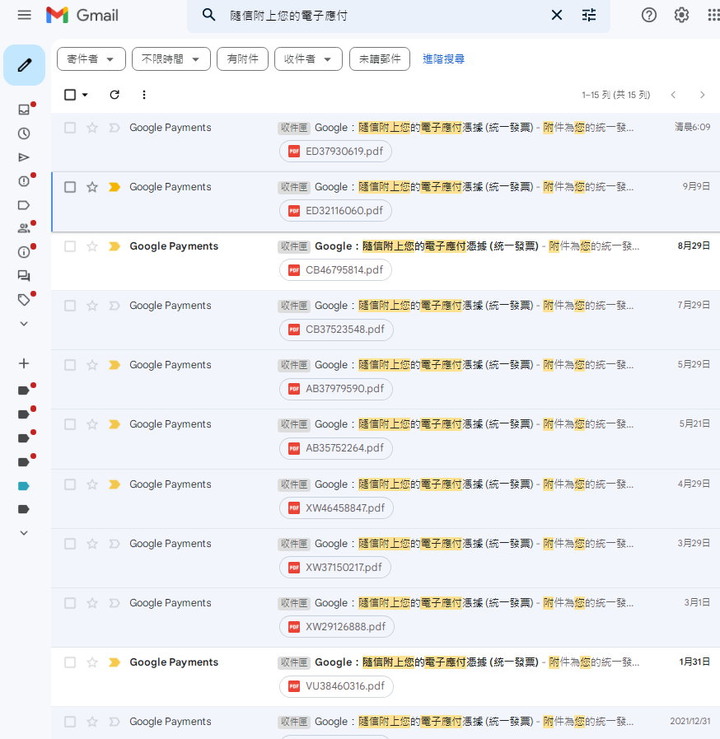The width and height of the screenshot is (720, 739).
Task: Open attachment XW46458847.pdf
Action: [336, 509]
